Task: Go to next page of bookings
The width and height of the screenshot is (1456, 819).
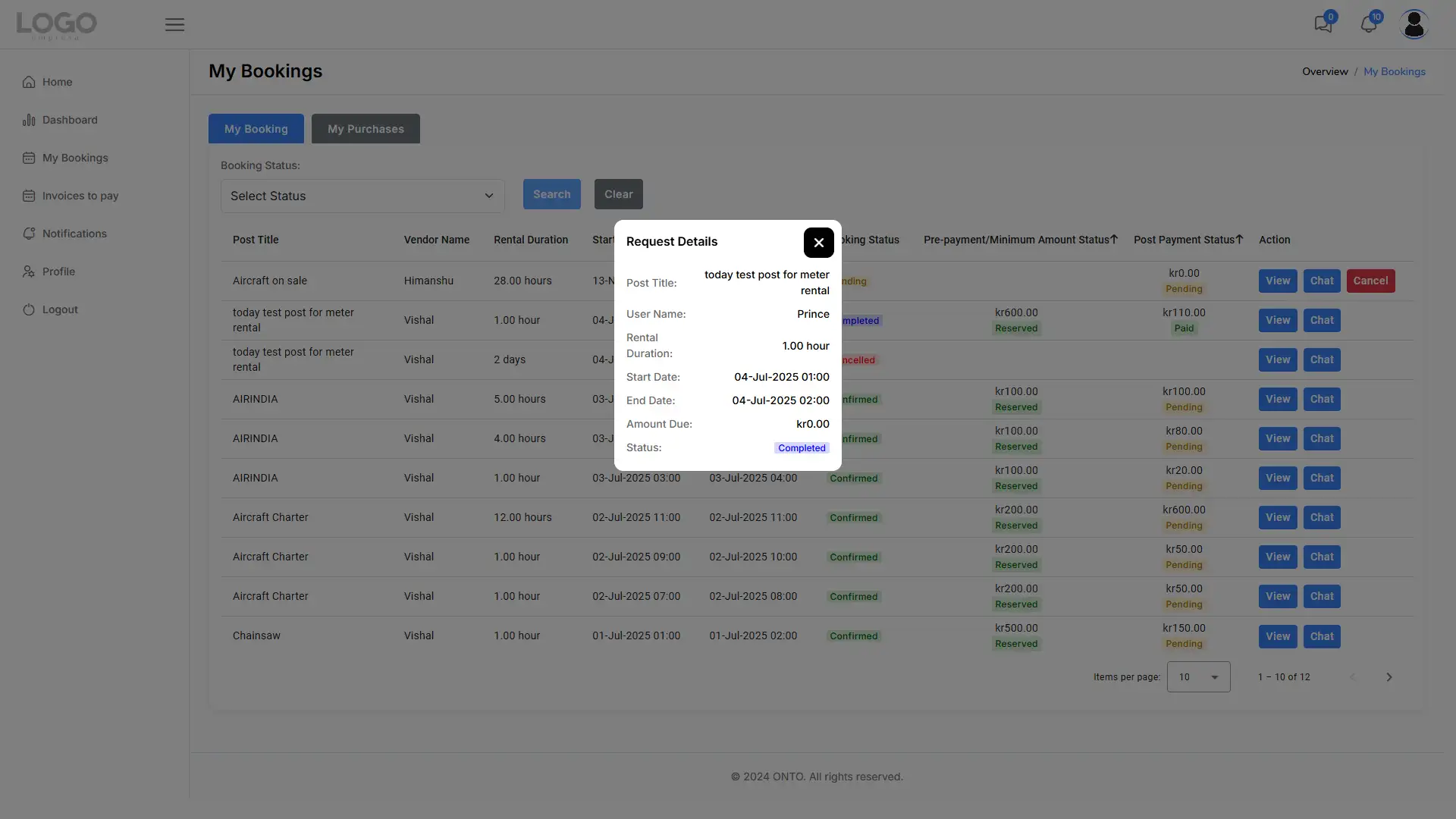Action: coord(1389,677)
